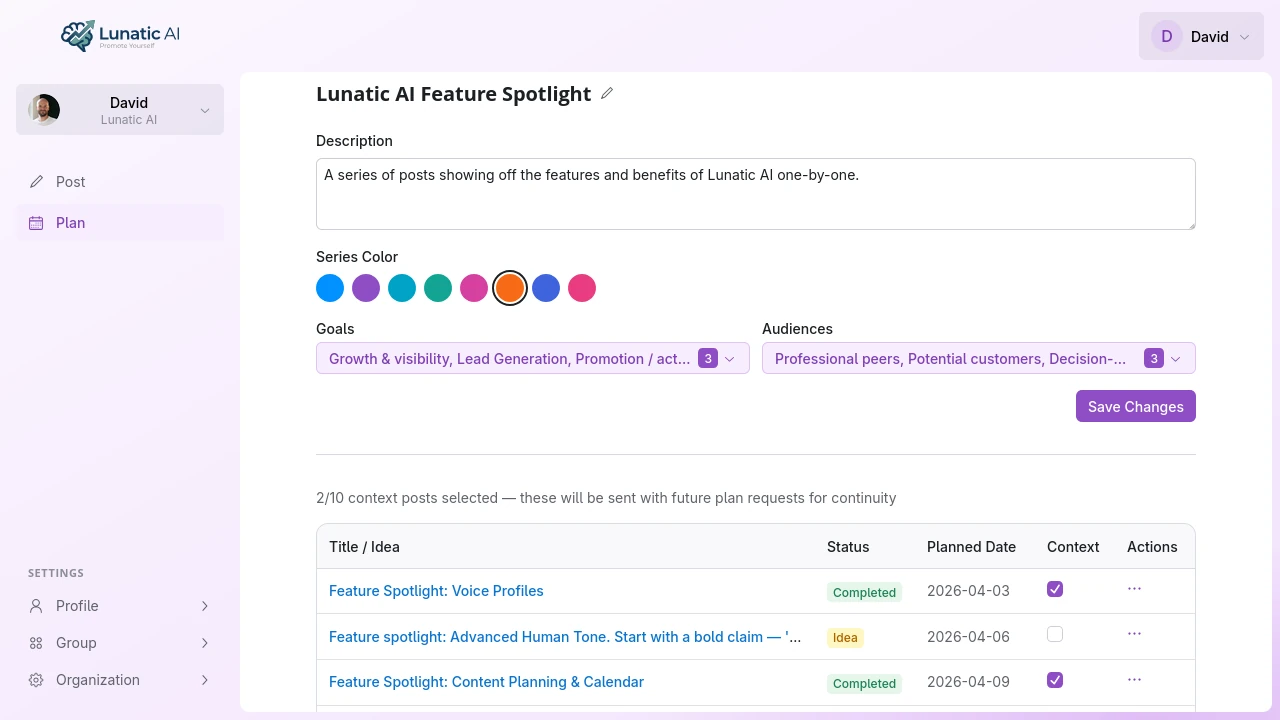The width and height of the screenshot is (1280, 720).
Task: Pick the blue series color
Action: (x=330, y=288)
